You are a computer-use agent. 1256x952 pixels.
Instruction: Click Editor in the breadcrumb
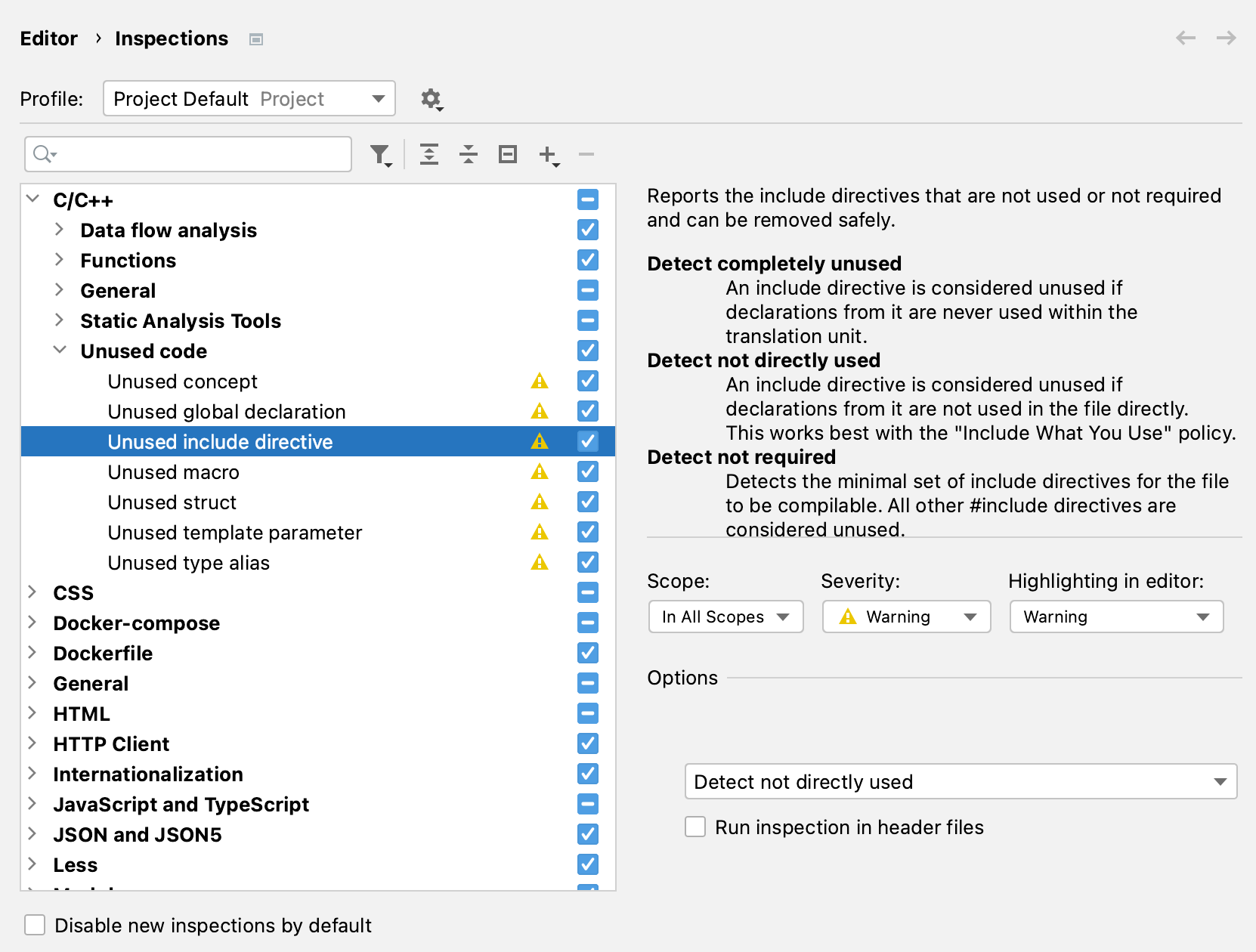48,38
